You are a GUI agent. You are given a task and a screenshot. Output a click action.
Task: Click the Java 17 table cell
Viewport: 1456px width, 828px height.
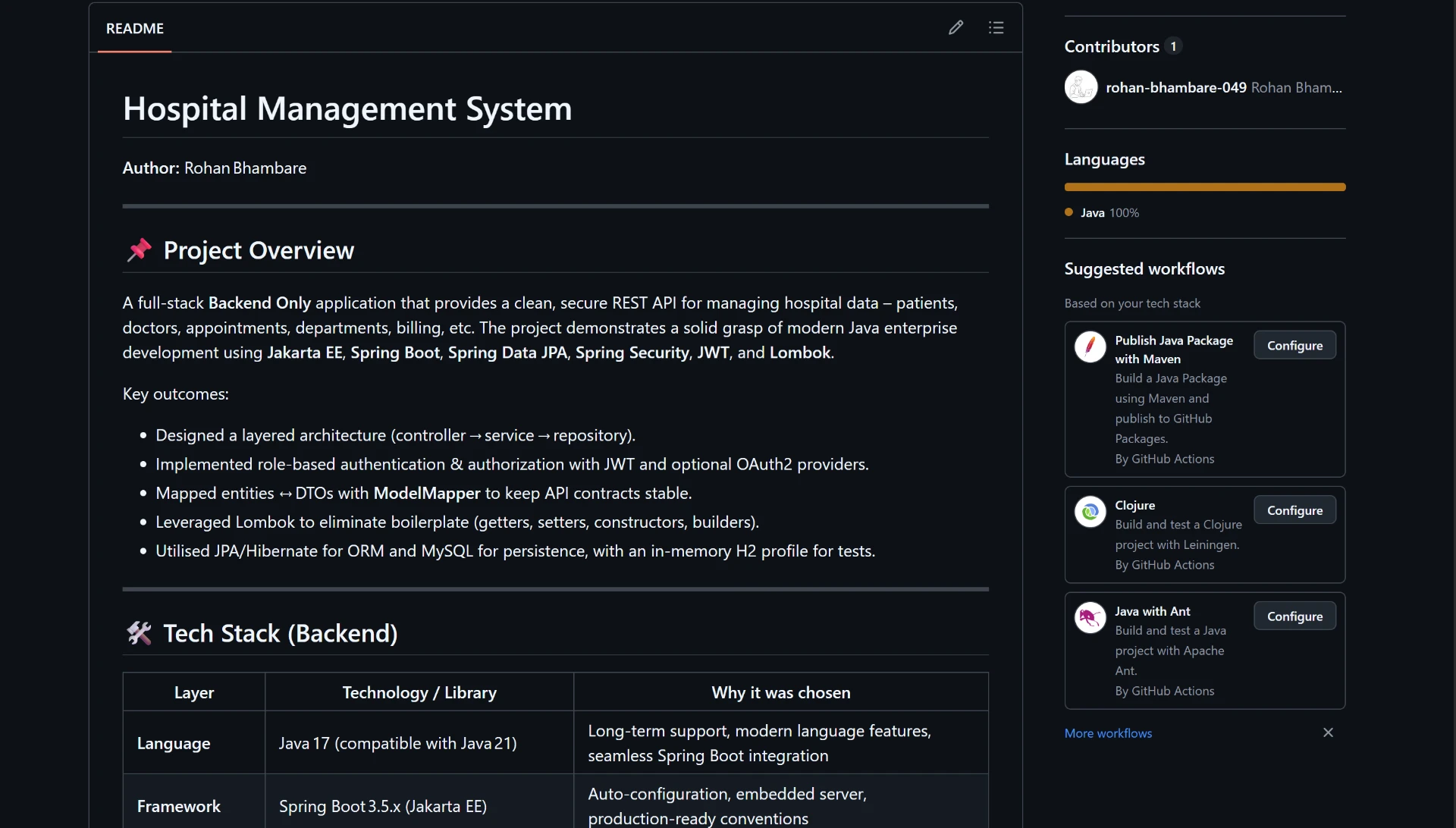click(x=419, y=743)
